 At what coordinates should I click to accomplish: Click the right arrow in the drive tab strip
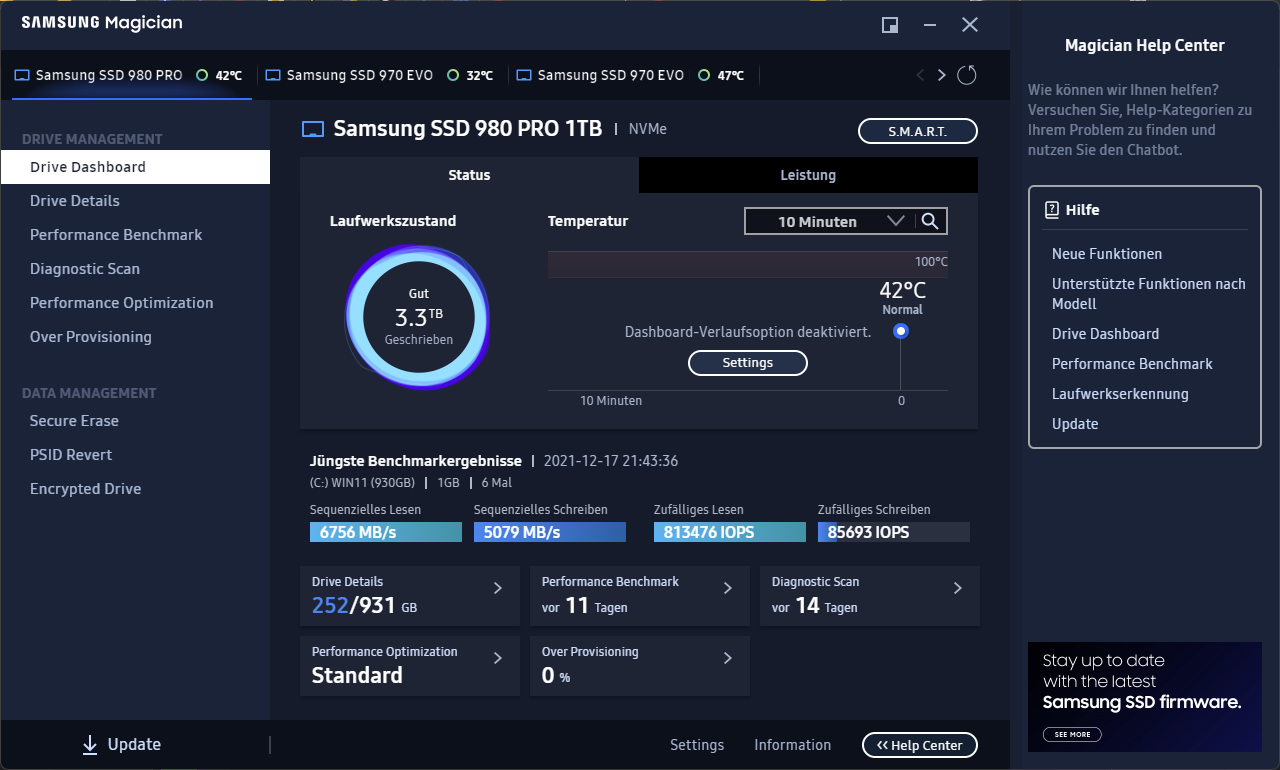941,74
